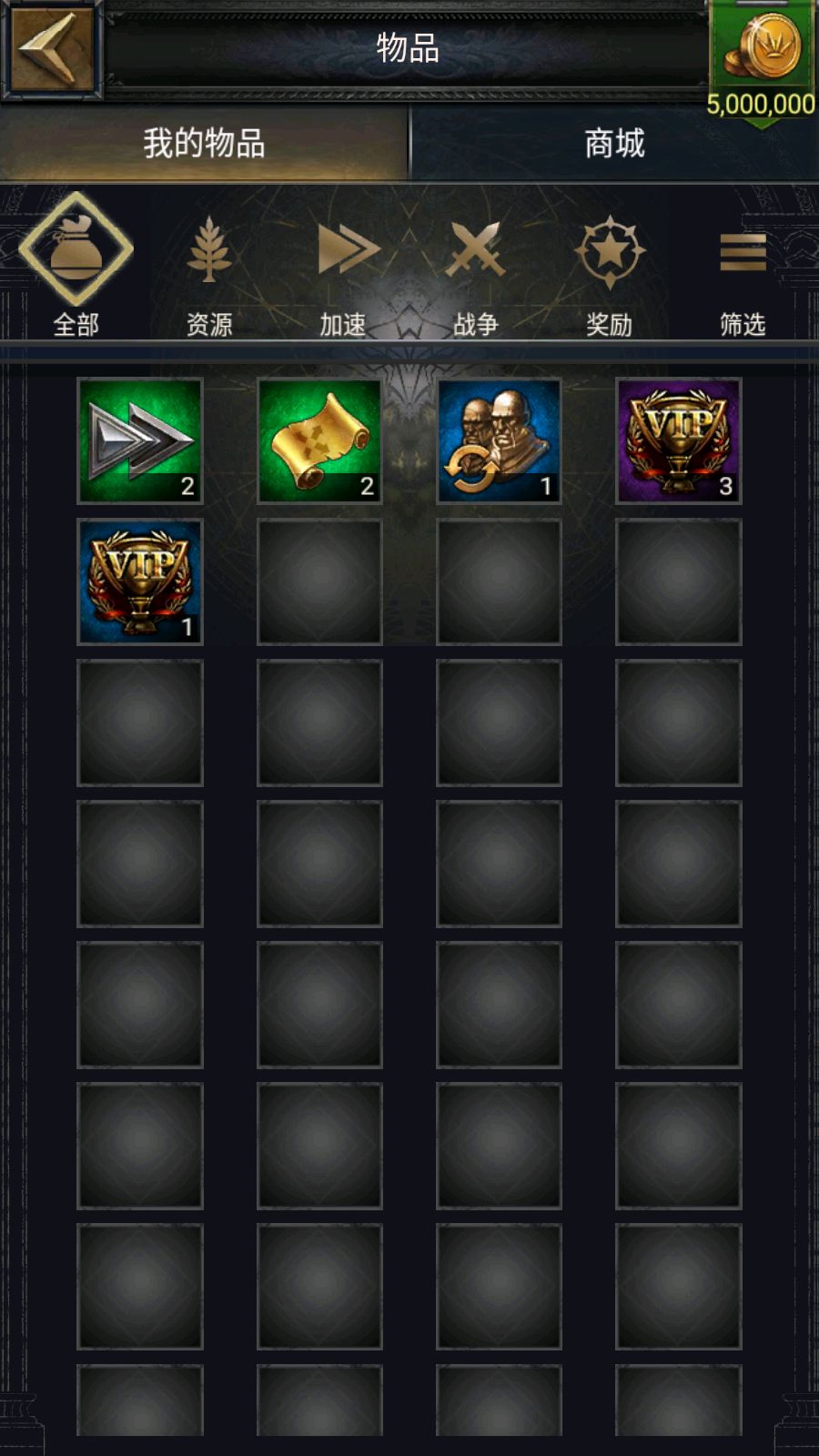Viewport: 819px width, 1456px height.
Task: Open the 筛选 filter menu
Action: pyautogui.click(x=743, y=274)
